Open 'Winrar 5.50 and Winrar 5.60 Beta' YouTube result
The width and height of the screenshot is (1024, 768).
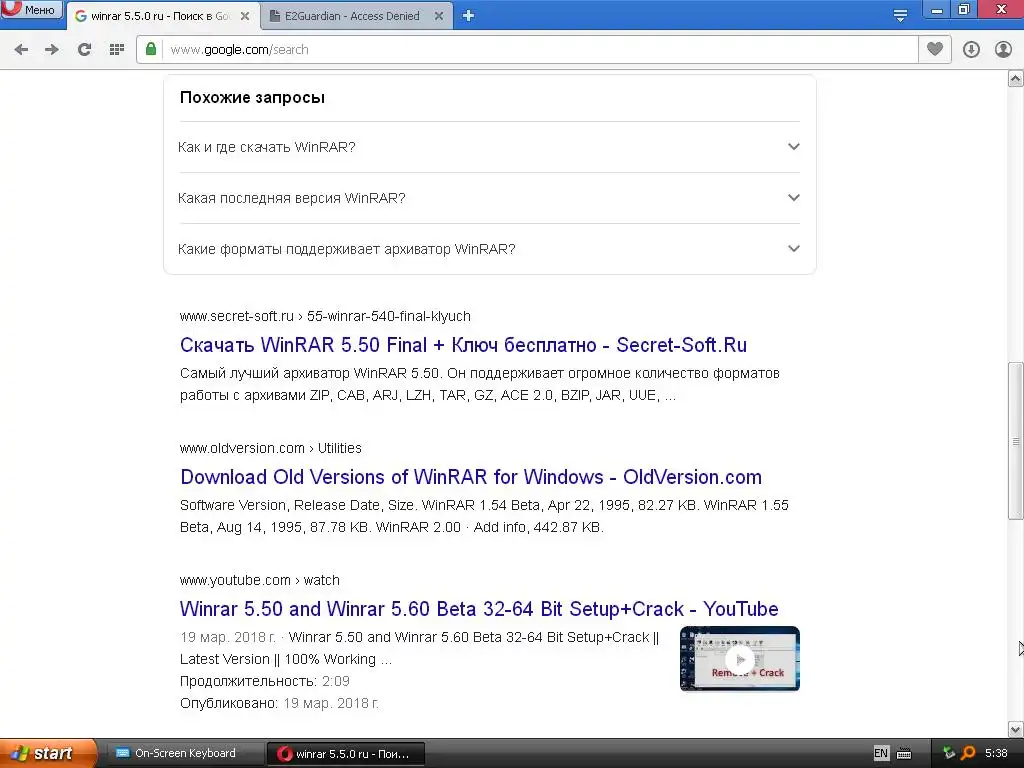[479, 609]
